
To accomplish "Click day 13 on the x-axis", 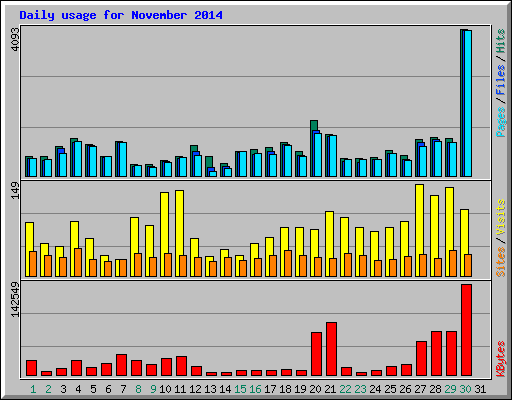I will click(x=210, y=389).
